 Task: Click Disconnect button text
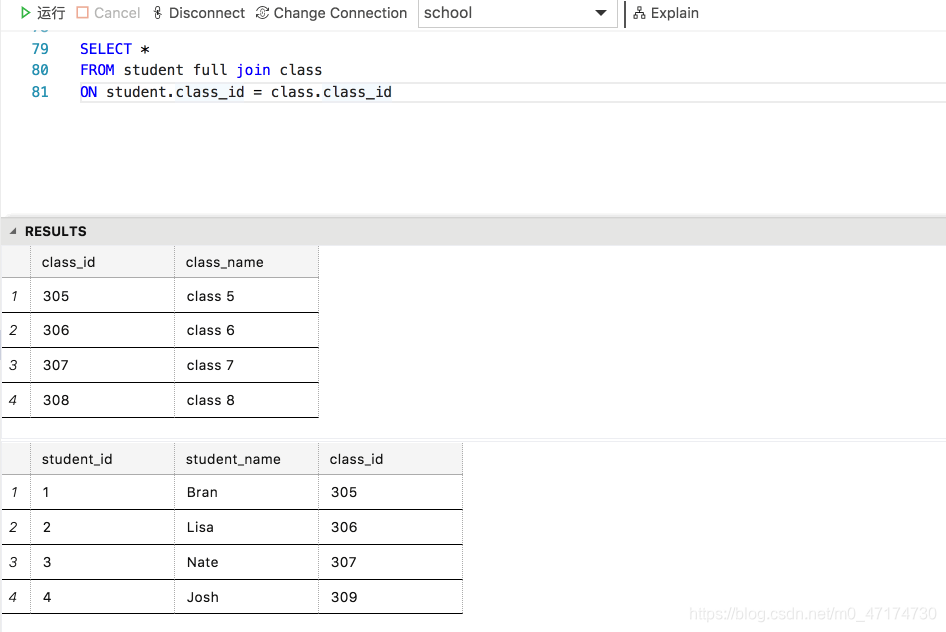click(207, 13)
